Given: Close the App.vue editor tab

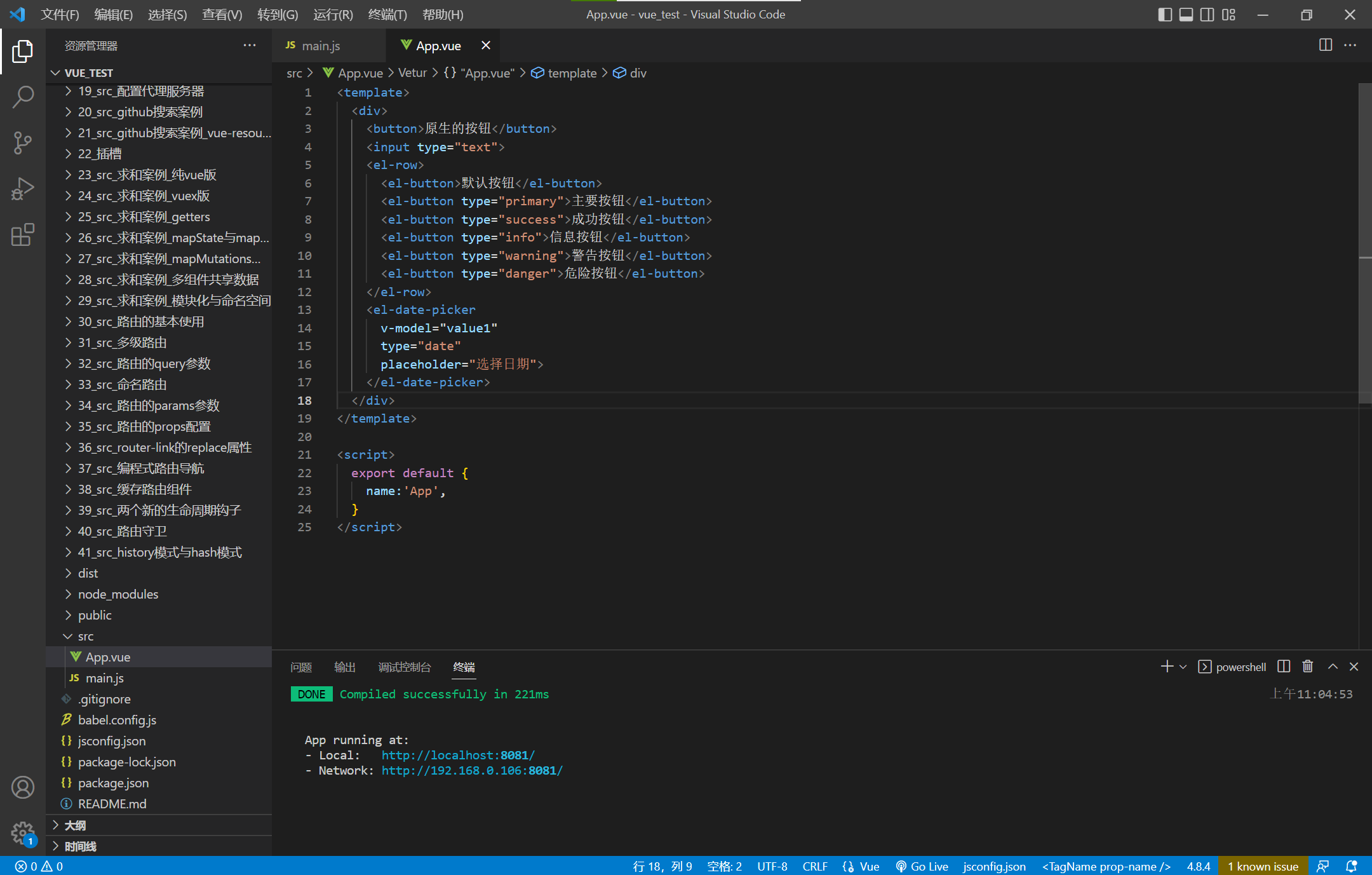Looking at the screenshot, I should tap(486, 45).
